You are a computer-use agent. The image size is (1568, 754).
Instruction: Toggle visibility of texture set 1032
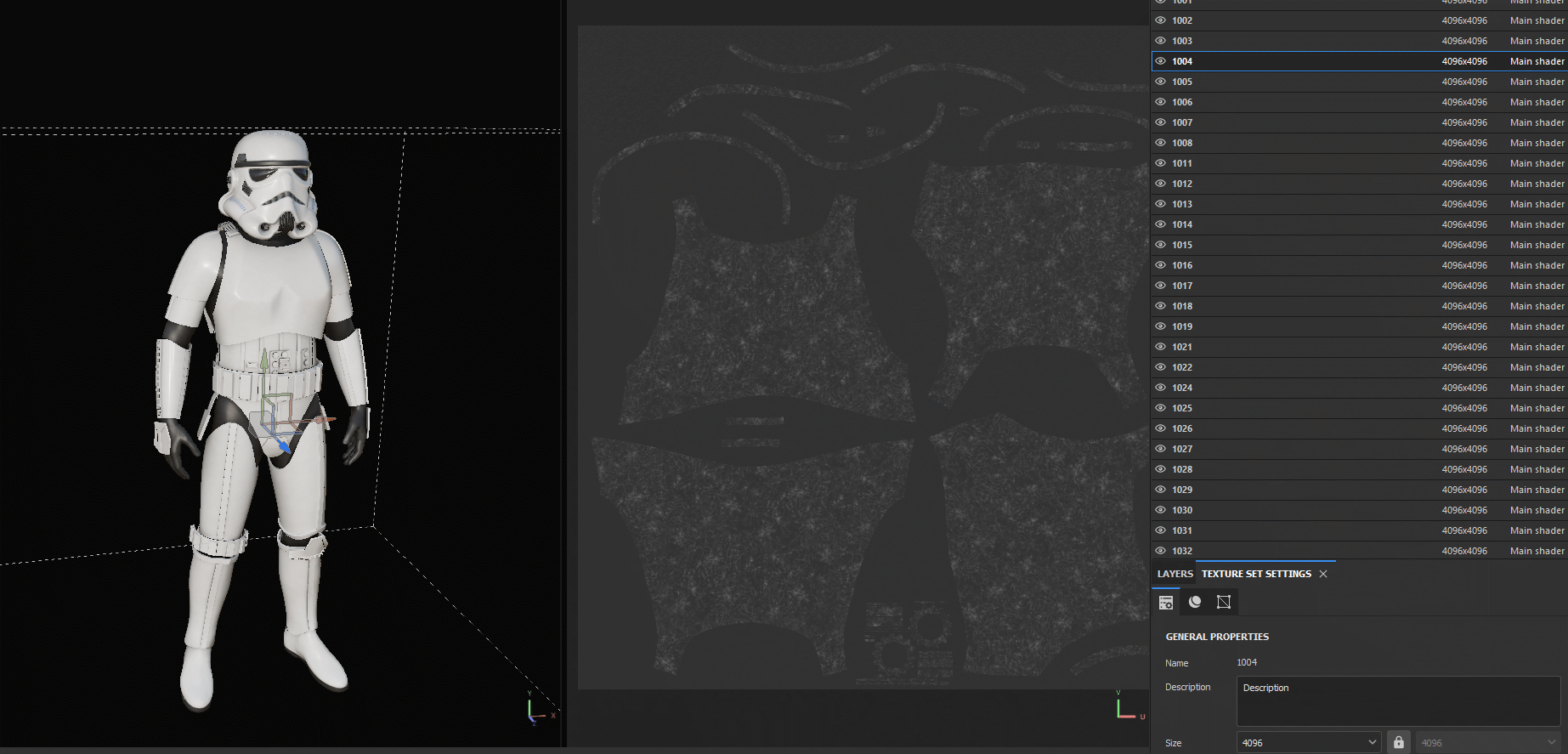1160,551
